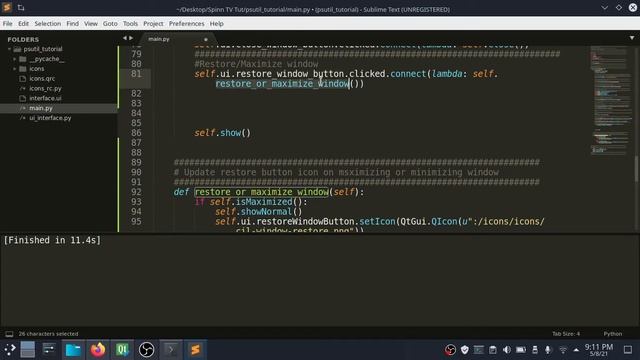Open the application launcher in the taskbar
Viewport: 640px width, 360px height.
9,350
